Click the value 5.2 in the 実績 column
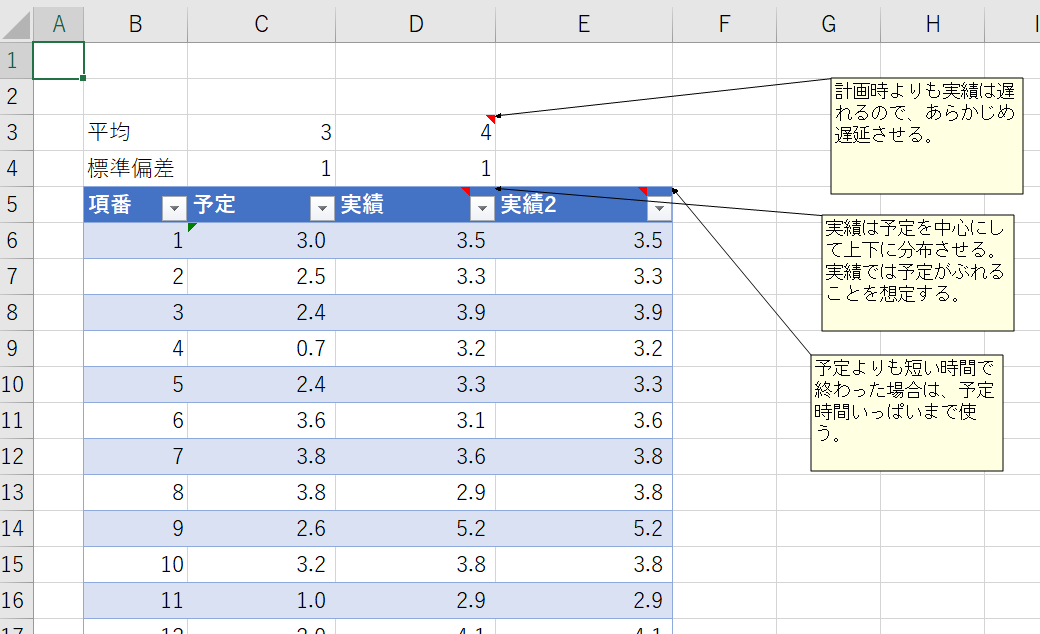The height and width of the screenshot is (634, 1040). click(415, 529)
